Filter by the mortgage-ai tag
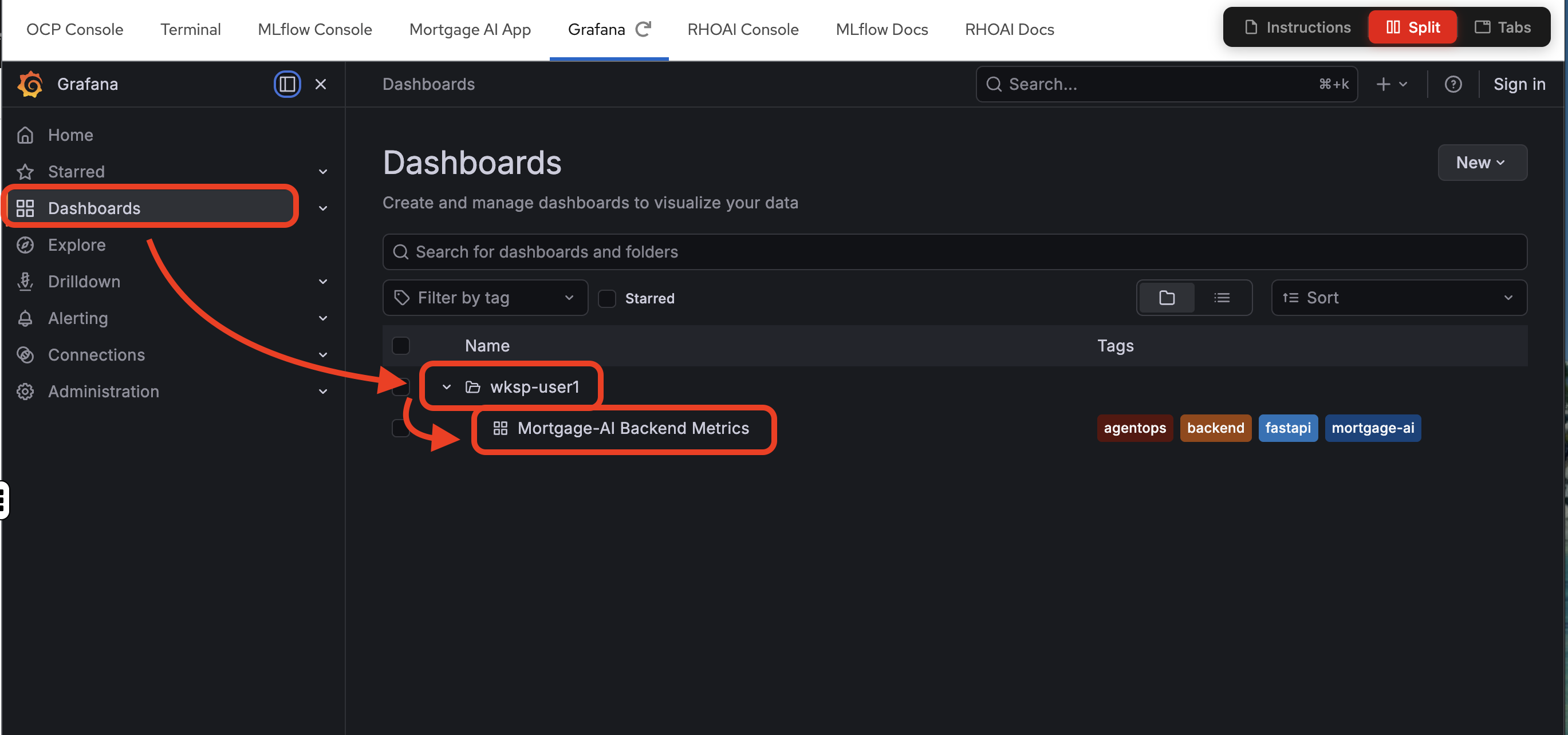Screen dimensions: 1568x735 pyautogui.click(x=1372, y=428)
